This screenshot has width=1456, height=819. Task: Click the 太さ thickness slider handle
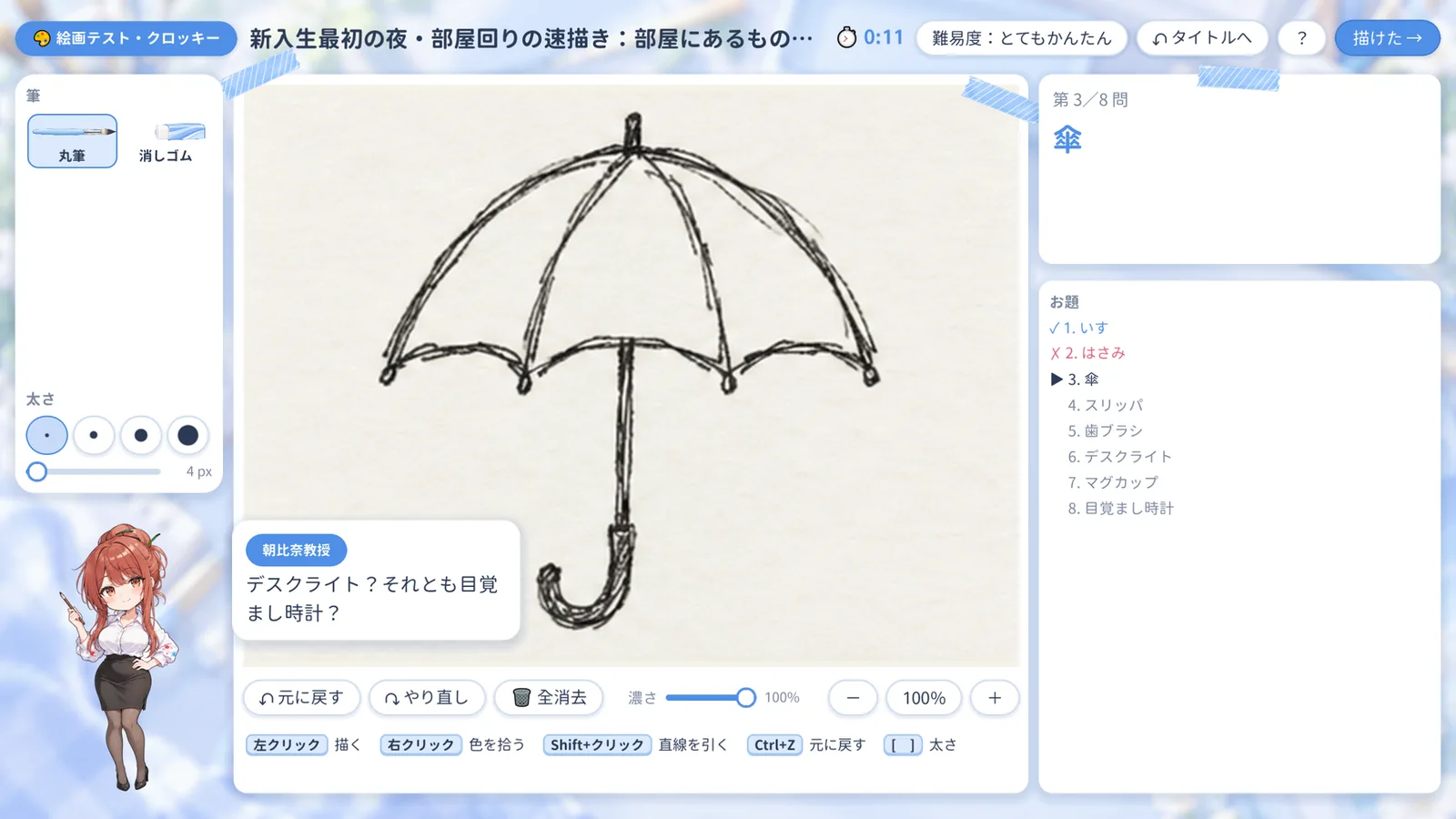click(36, 471)
